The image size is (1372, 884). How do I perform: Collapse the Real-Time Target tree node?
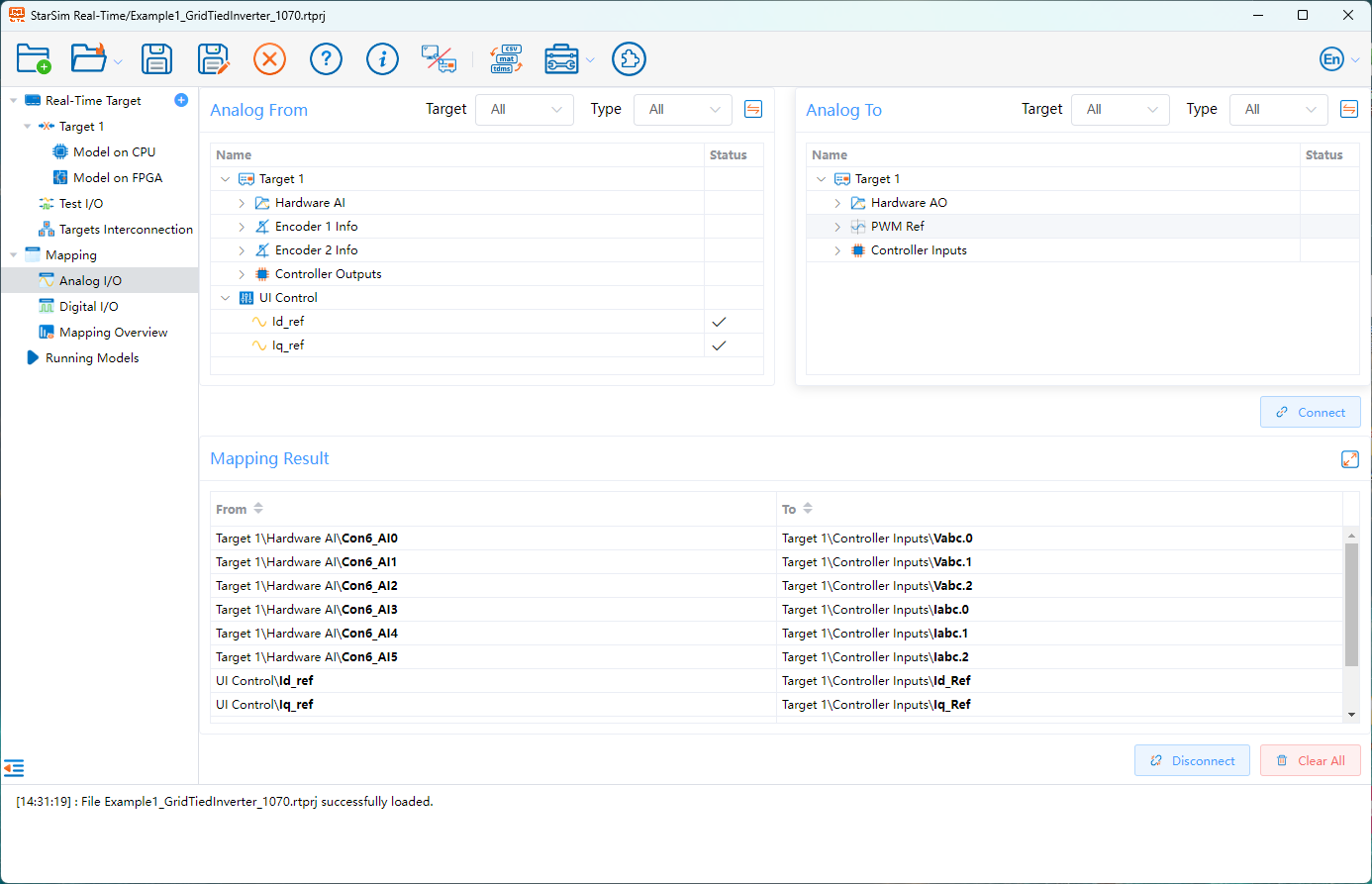coord(13,101)
